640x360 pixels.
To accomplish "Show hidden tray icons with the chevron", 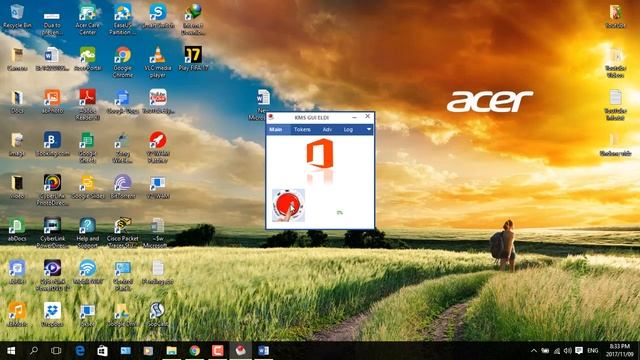I will coord(534,351).
